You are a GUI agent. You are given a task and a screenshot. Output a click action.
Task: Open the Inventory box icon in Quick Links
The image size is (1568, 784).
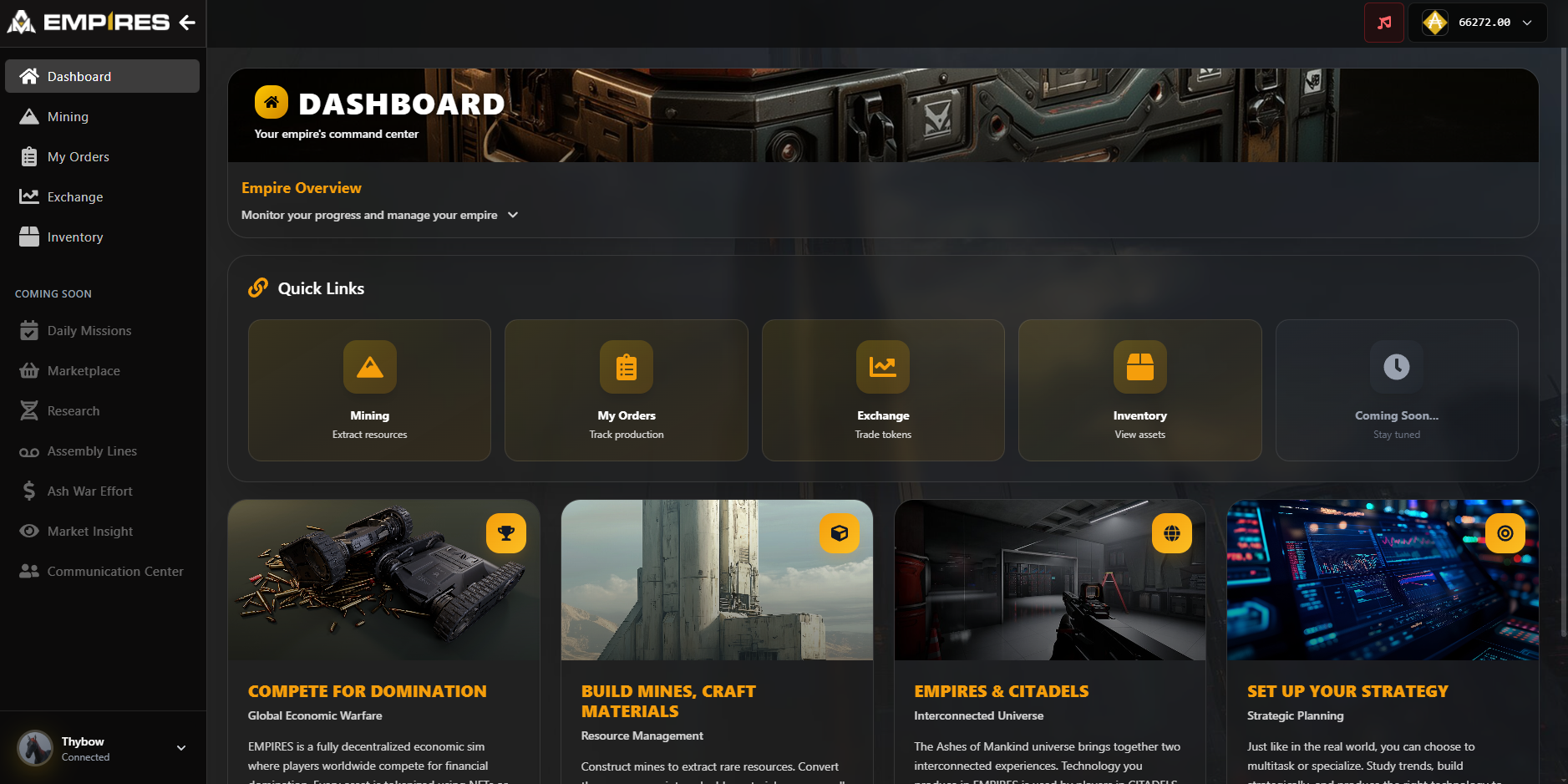pos(1139,367)
